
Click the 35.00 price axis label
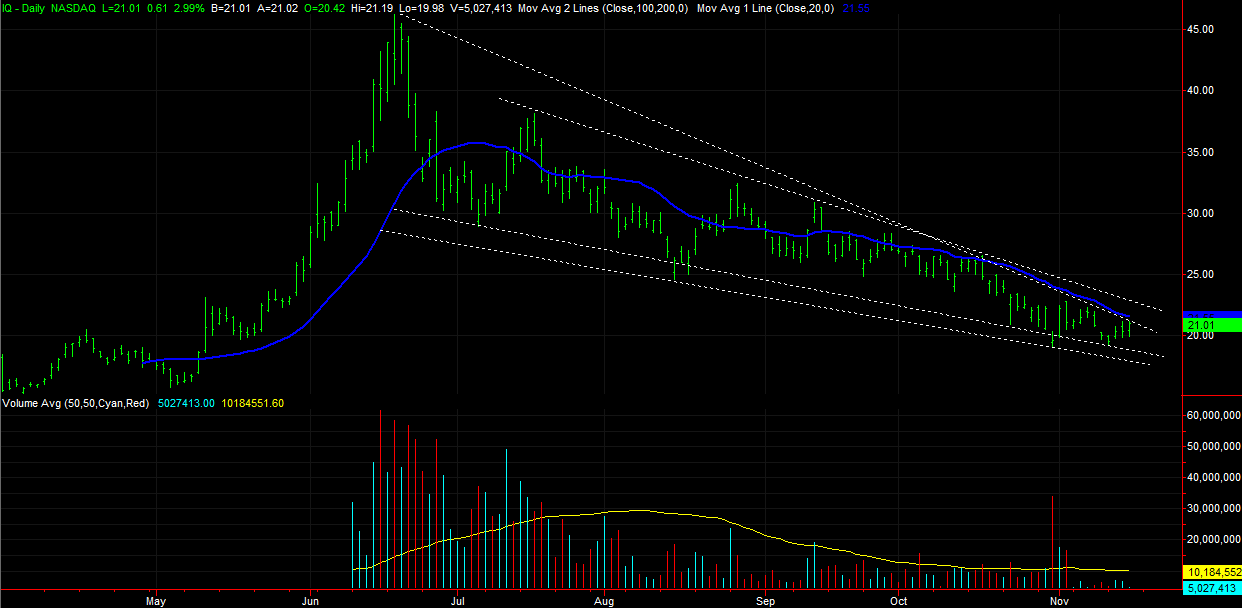point(1199,152)
